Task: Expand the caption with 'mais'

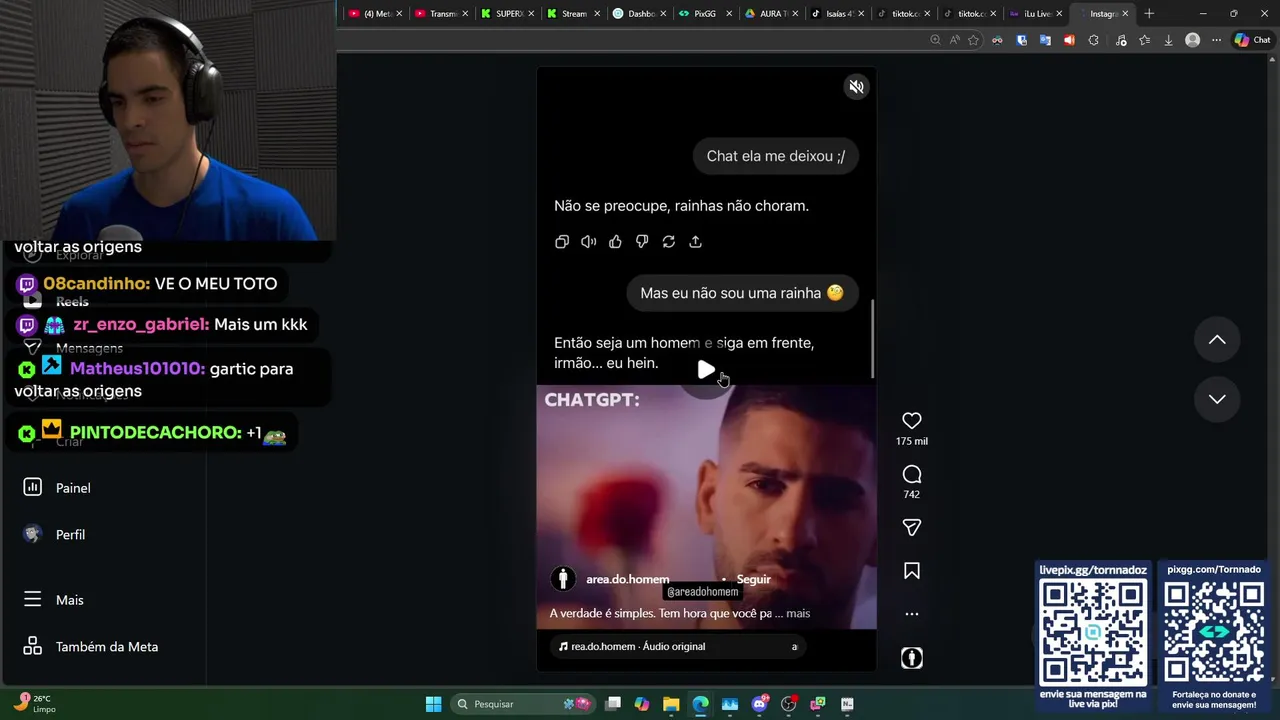Action: [x=798, y=613]
